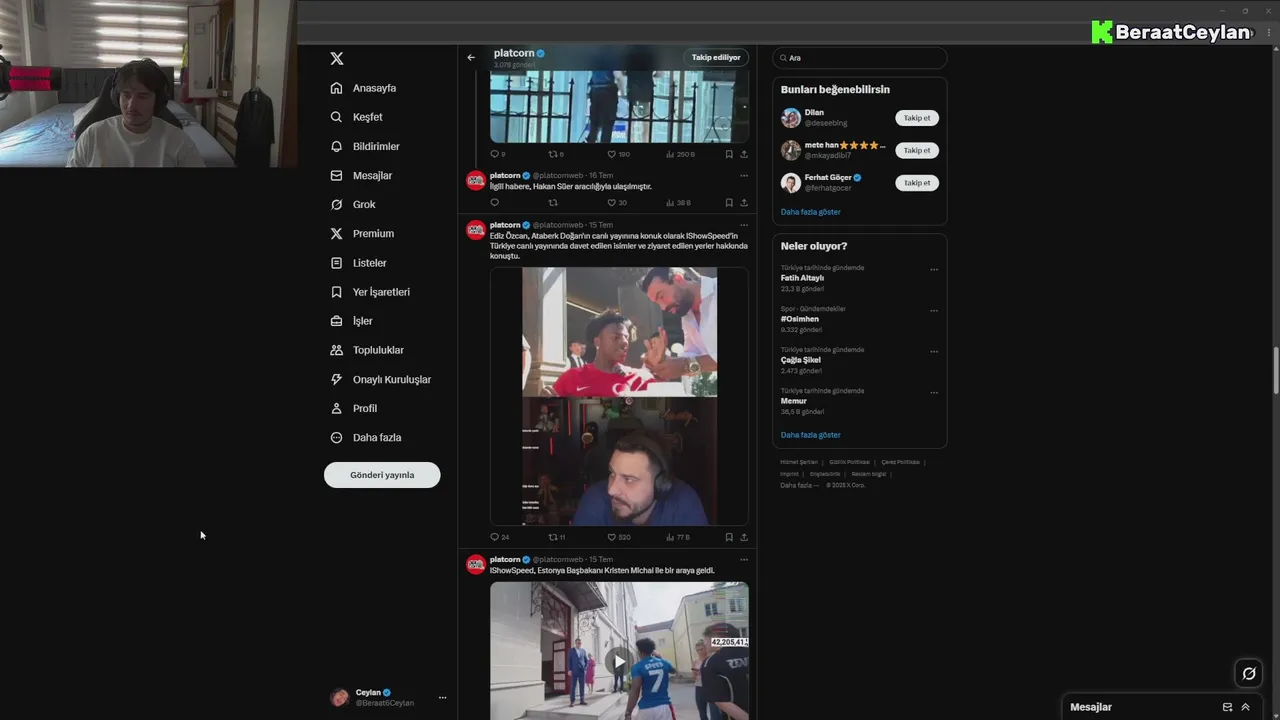Like the top post with 190 likes
The height and width of the screenshot is (720, 1280).
619,154
